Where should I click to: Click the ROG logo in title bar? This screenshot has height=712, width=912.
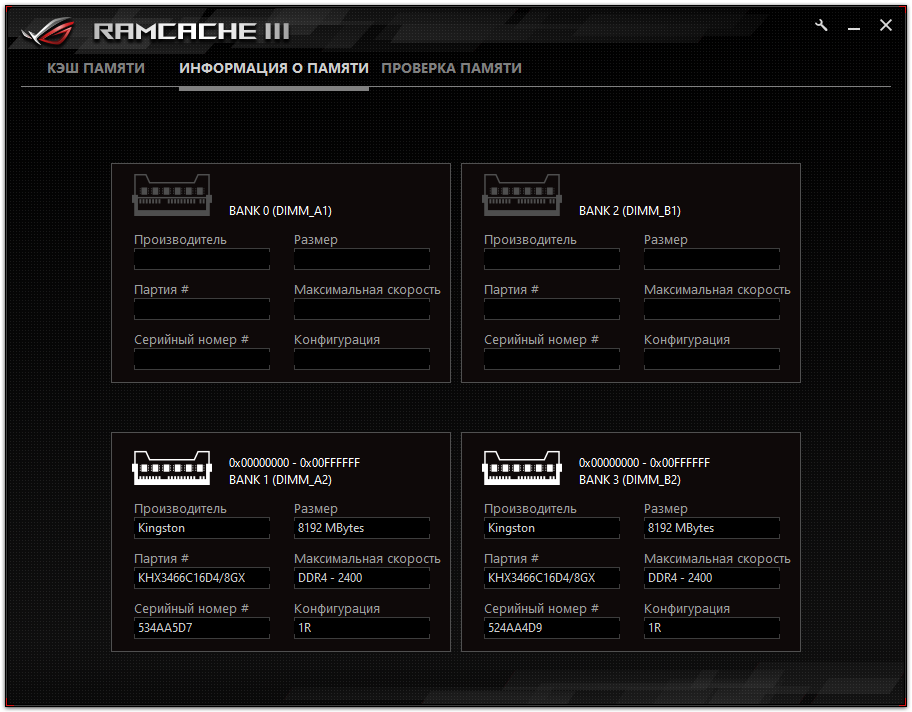coord(48,31)
